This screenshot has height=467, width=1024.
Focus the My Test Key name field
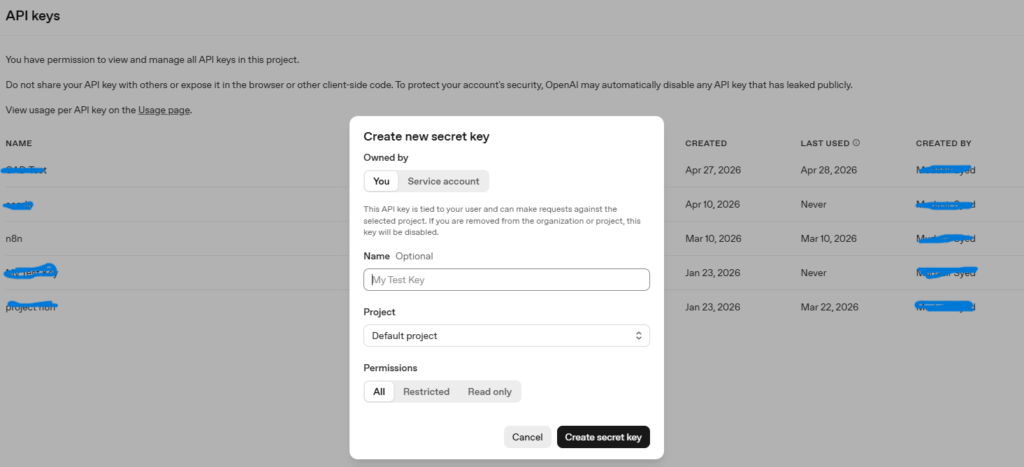pos(506,280)
